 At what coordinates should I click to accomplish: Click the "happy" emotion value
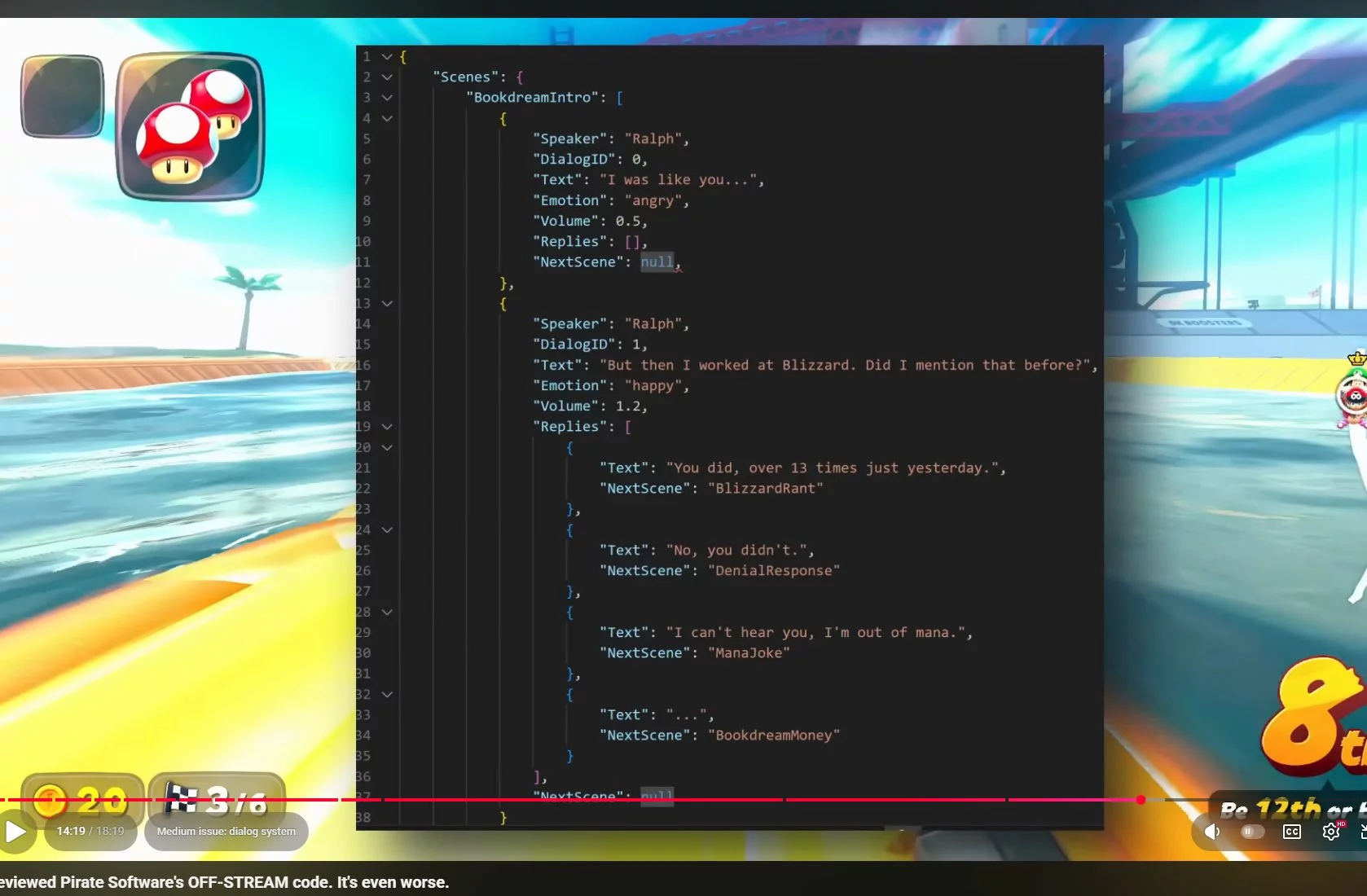[x=653, y=385]
